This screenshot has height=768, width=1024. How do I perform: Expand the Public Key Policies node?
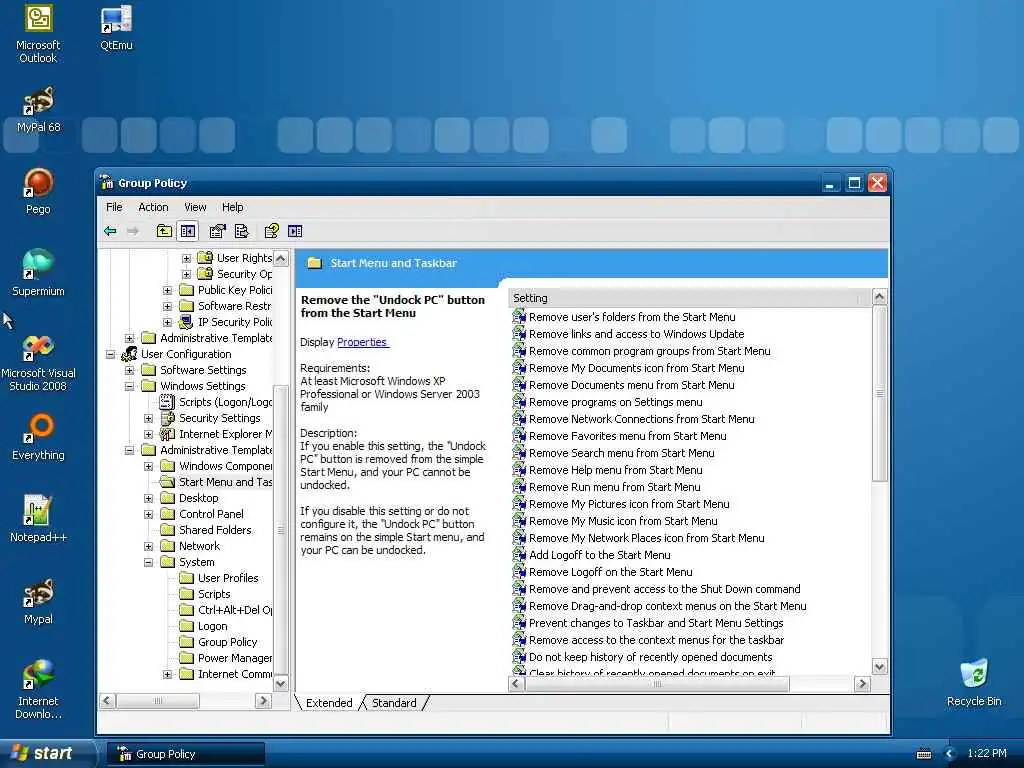pyautogui.click(x=167, y=291)
